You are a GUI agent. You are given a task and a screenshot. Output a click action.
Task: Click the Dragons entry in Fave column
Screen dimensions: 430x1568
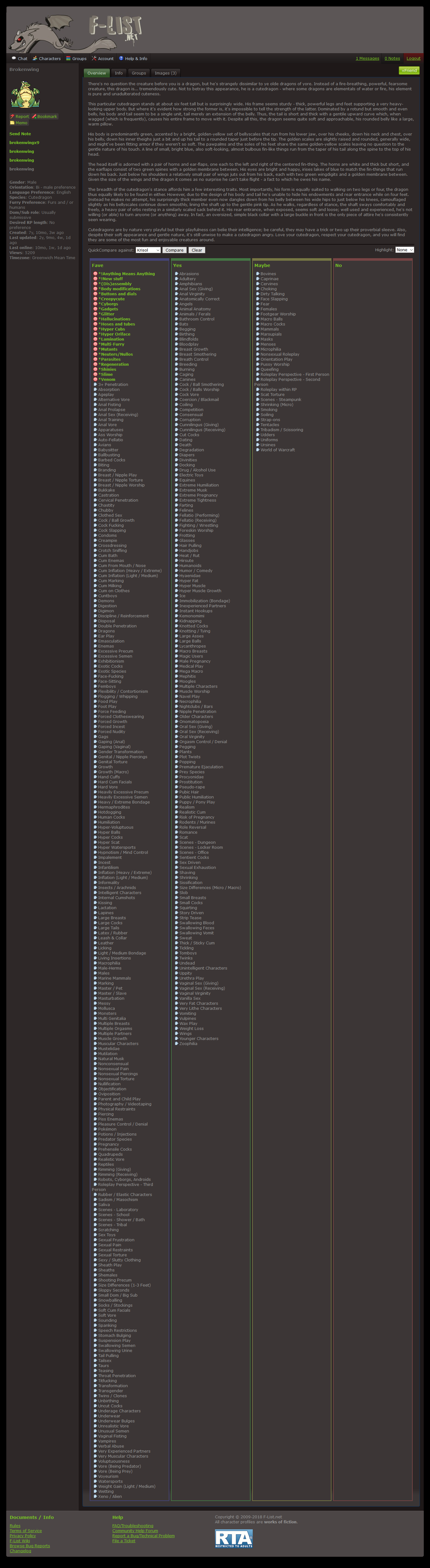coord(107,631)
